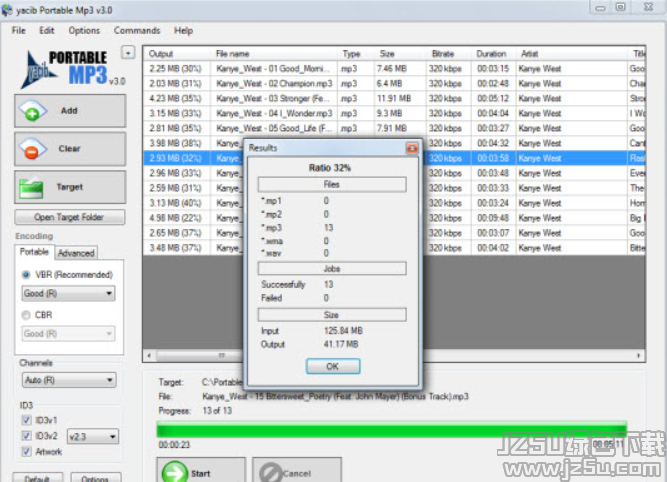Image resolution: width=667 pixels, height=482 pixels.
Task: Close the Results dialog with the red X
Action: pos(412,148)
